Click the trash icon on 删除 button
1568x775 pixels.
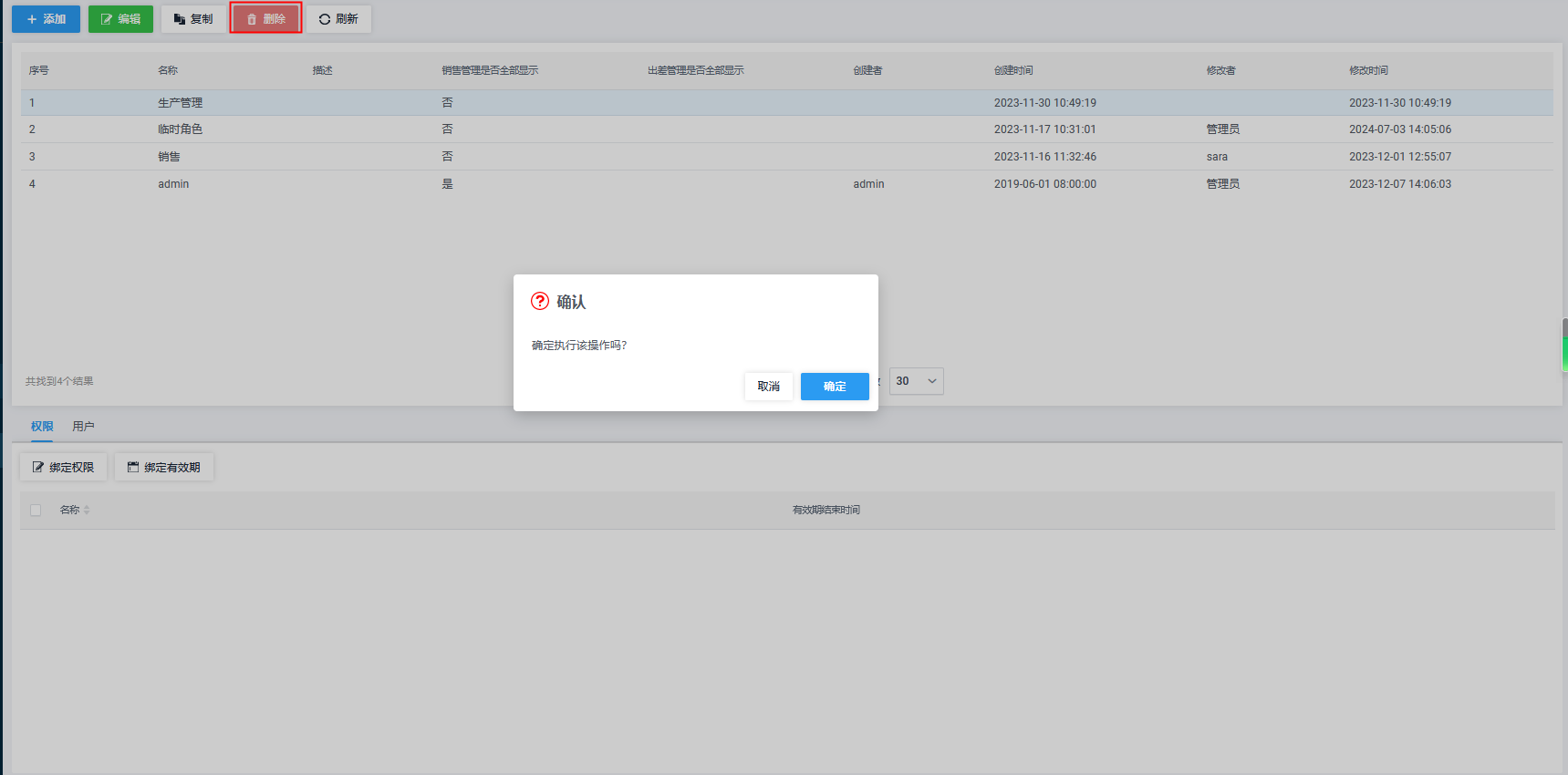click(x=253, y=19)
